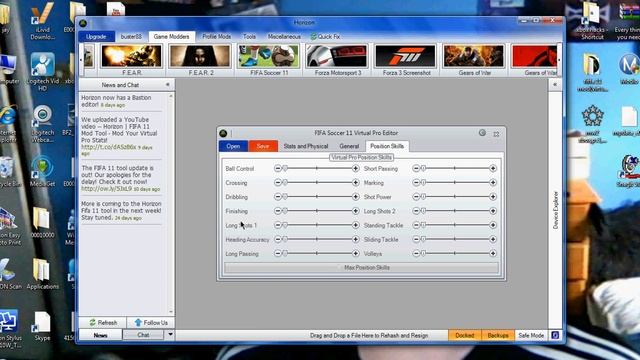Decrease Heading Accuracy with minus icon
Viewport: 640px width, 360px height.
(278, 240)
